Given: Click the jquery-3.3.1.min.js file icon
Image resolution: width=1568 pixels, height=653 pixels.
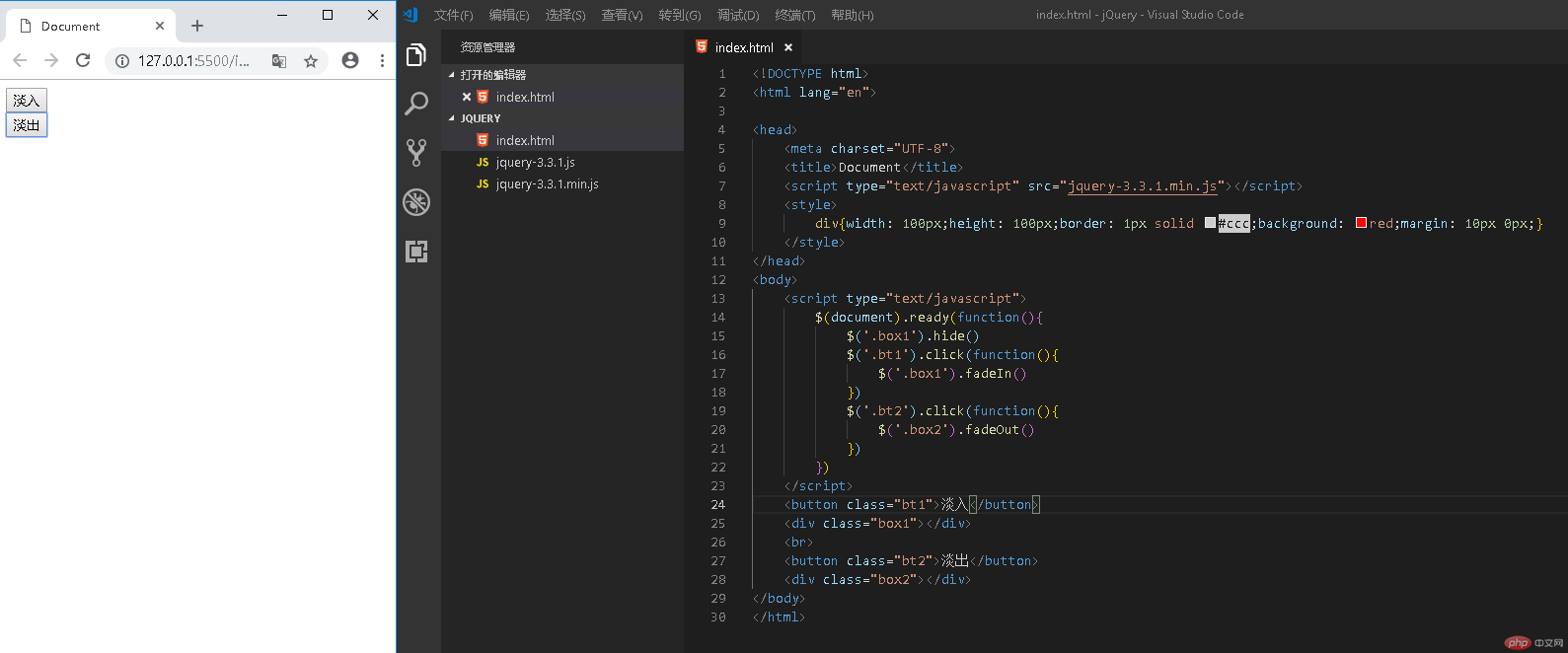Looking at the screenshot, I should [483, 183].
